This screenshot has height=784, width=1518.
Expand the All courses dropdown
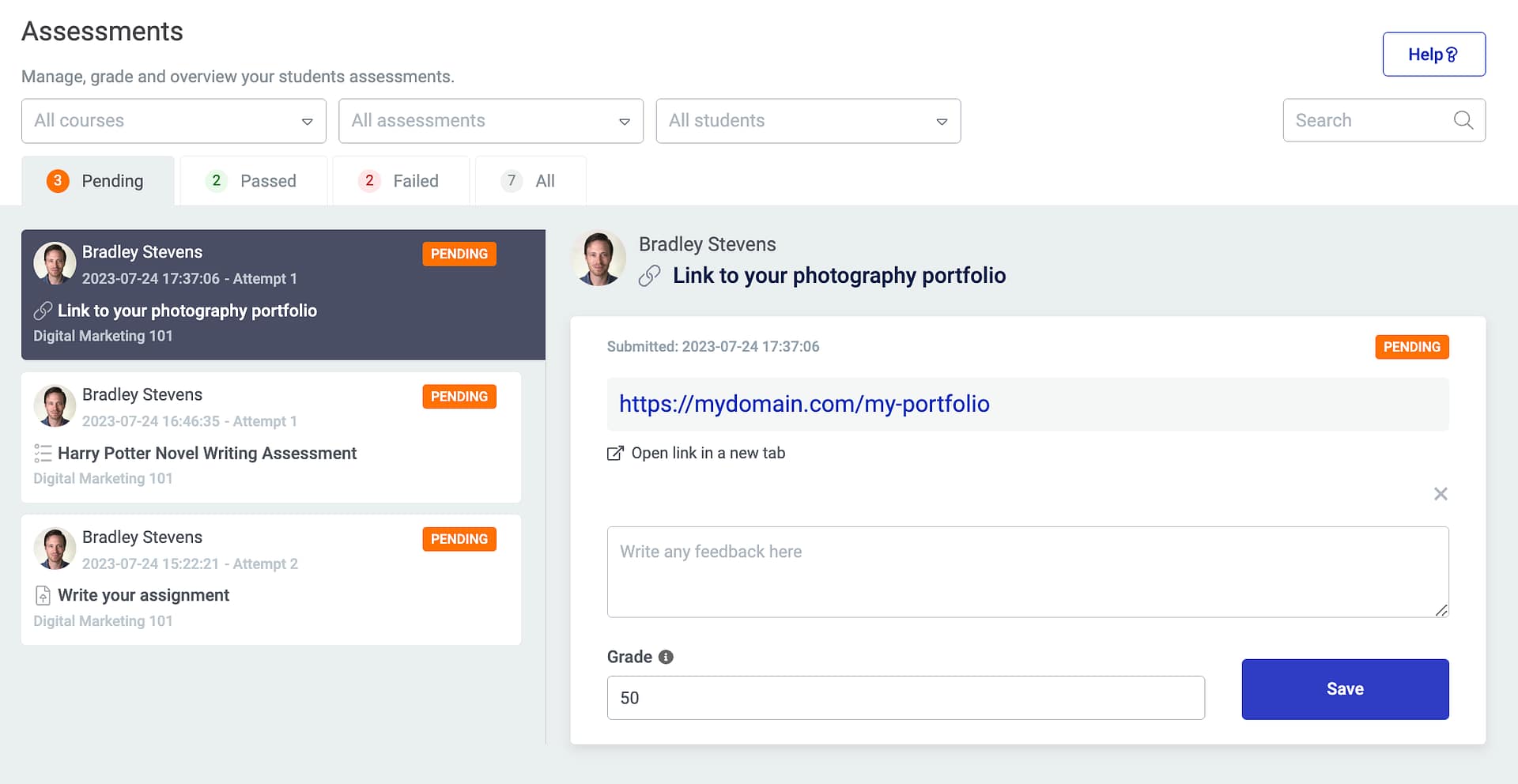(174, 121)
